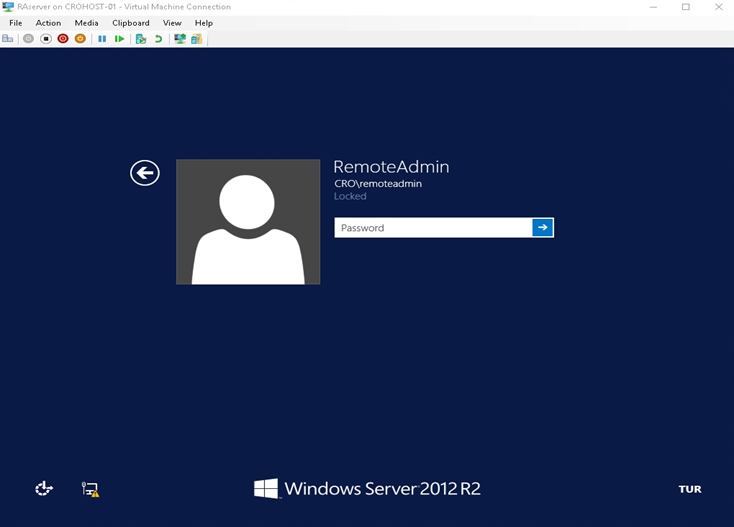The image size is (734, 527).
Task: Open the Help menu
Action: [204, 23]
